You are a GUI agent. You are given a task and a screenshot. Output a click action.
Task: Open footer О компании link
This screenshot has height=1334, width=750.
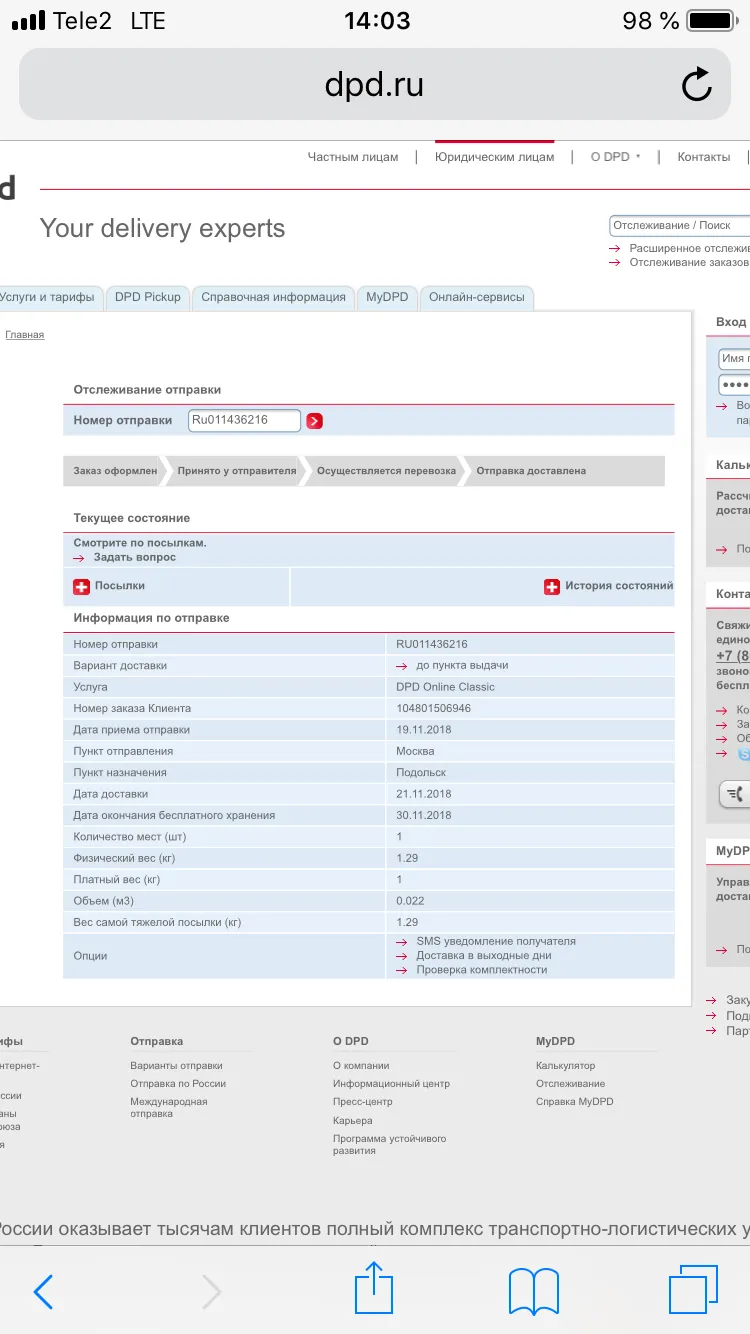click(361, 1066)
